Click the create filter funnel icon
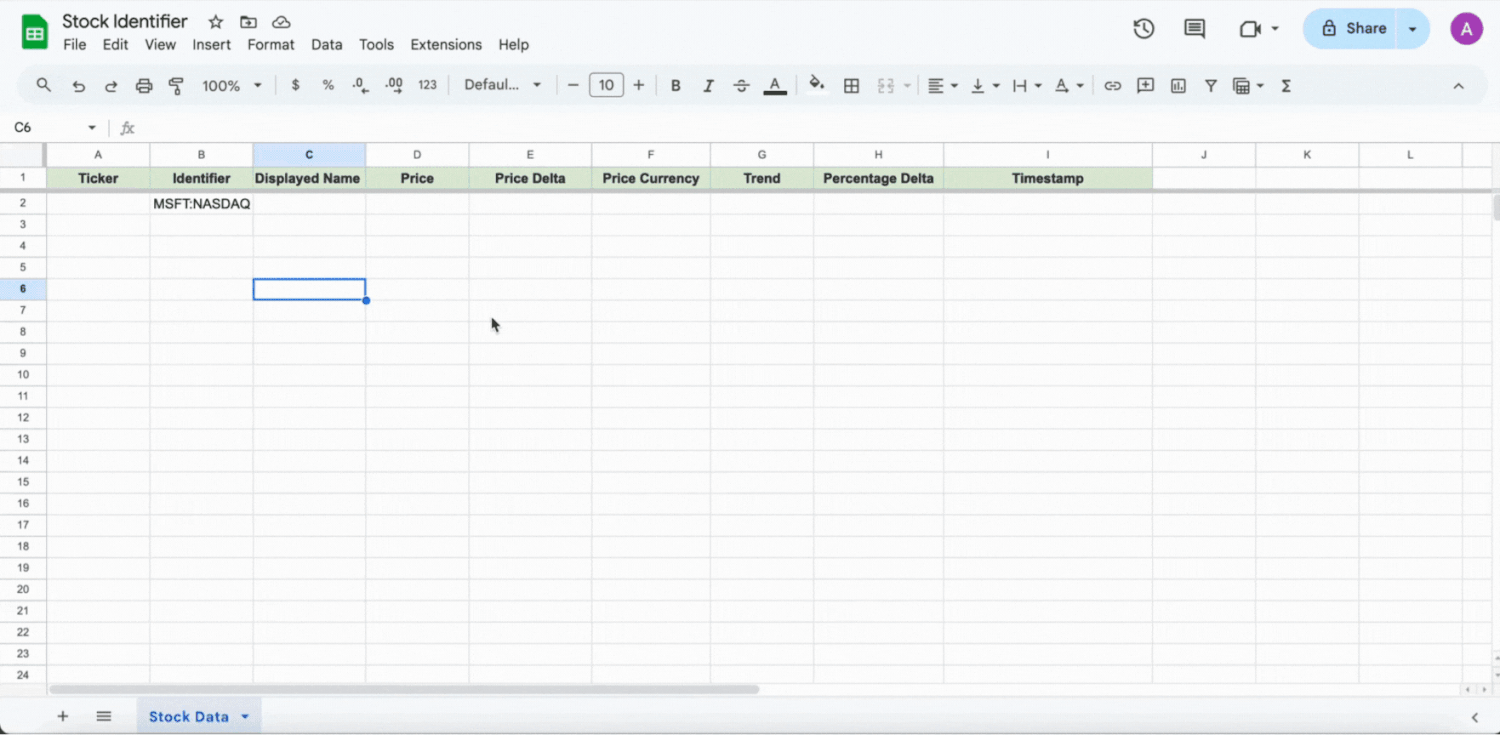The height and width of the screenshot is (735, 1500). [1210, 86]
